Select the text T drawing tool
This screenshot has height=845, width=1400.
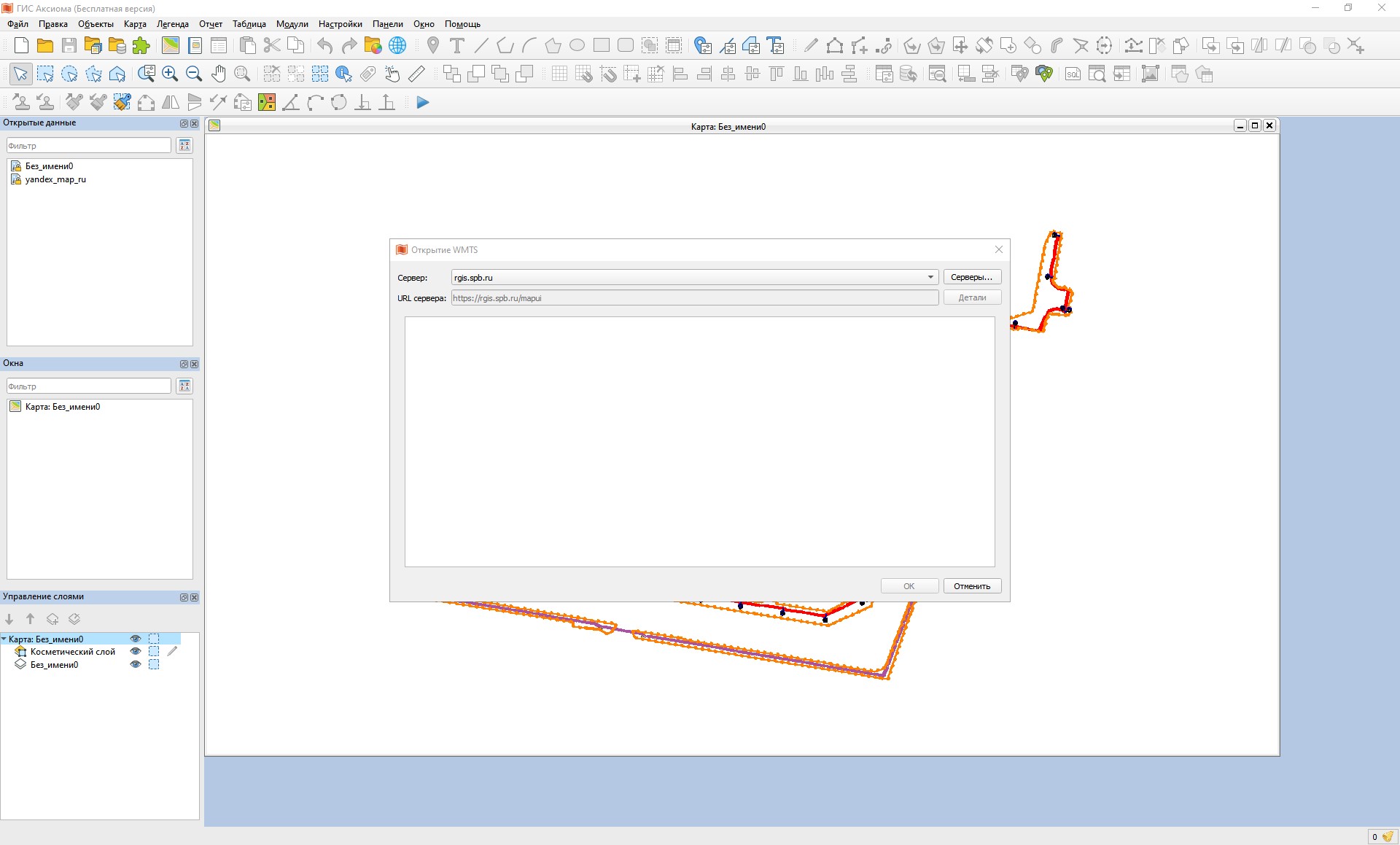pyautogui.click(x=456, y=45)
